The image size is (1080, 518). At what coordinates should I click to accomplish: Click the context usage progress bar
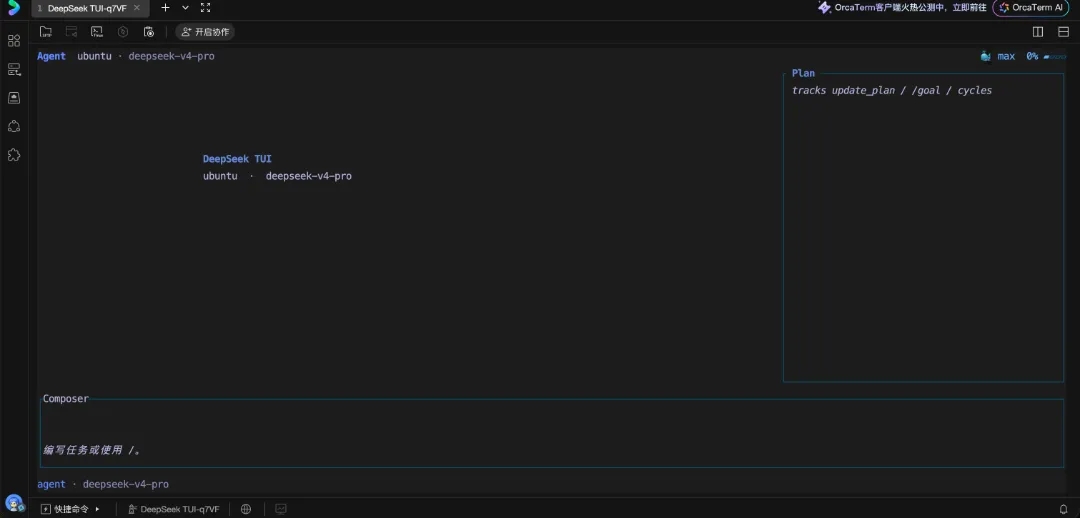1055,56
